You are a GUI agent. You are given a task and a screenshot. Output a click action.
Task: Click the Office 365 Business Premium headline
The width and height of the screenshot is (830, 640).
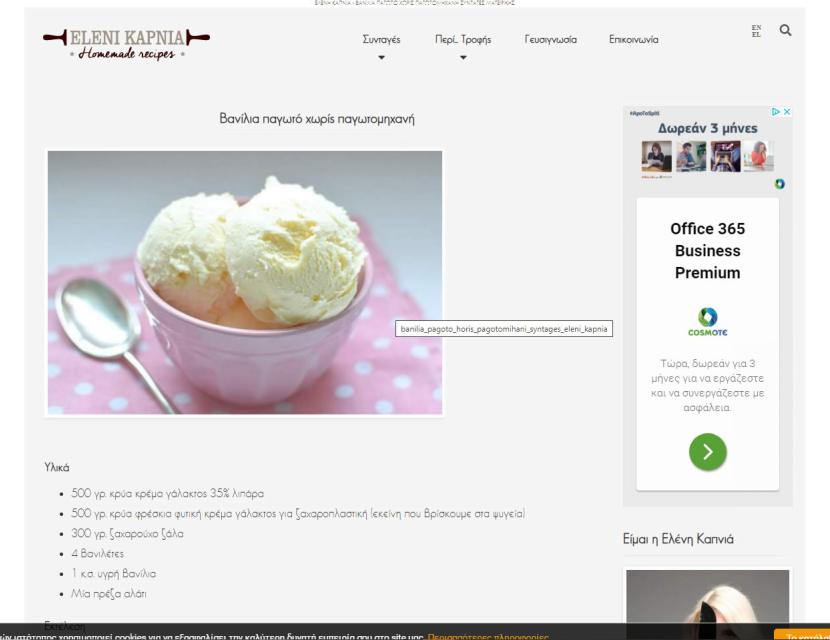[x=708, y=250]
